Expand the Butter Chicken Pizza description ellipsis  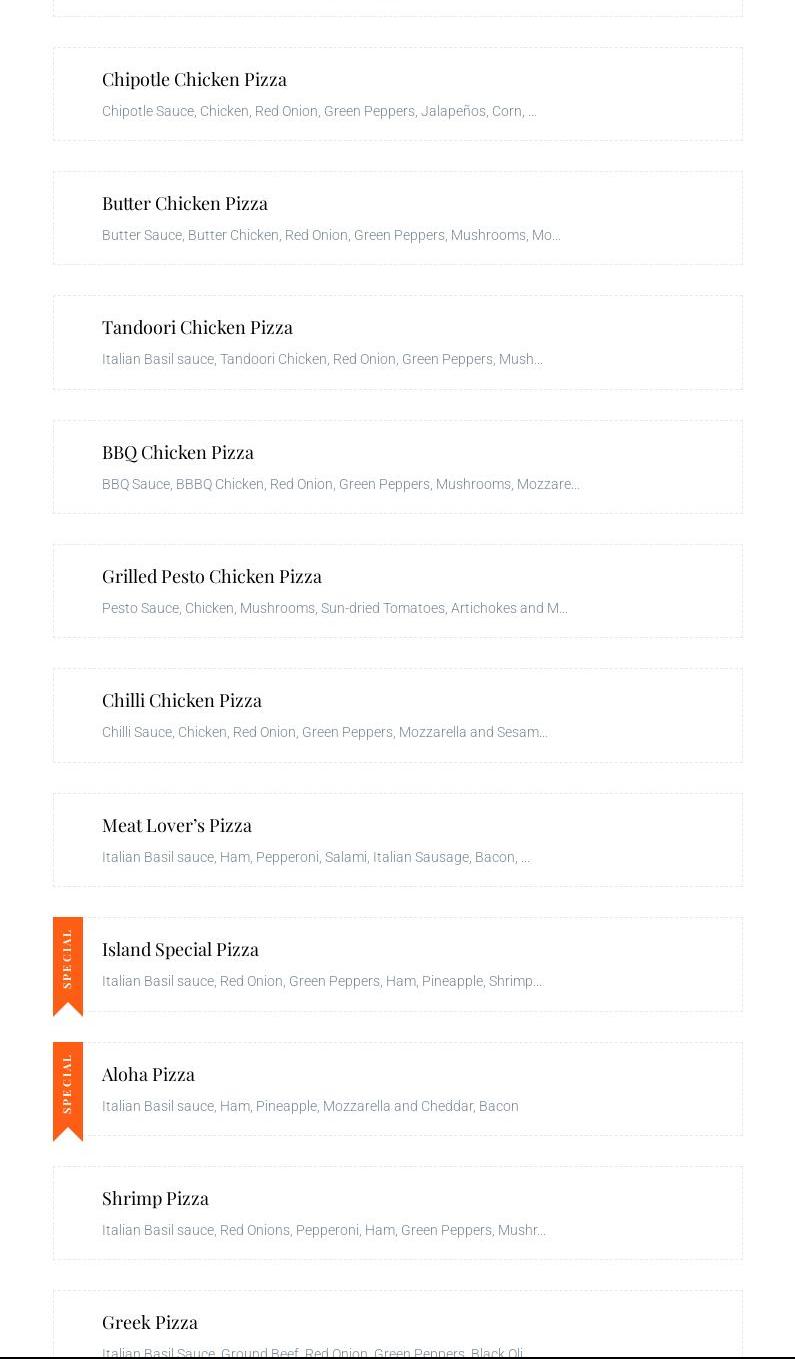(x=331, y=235)
